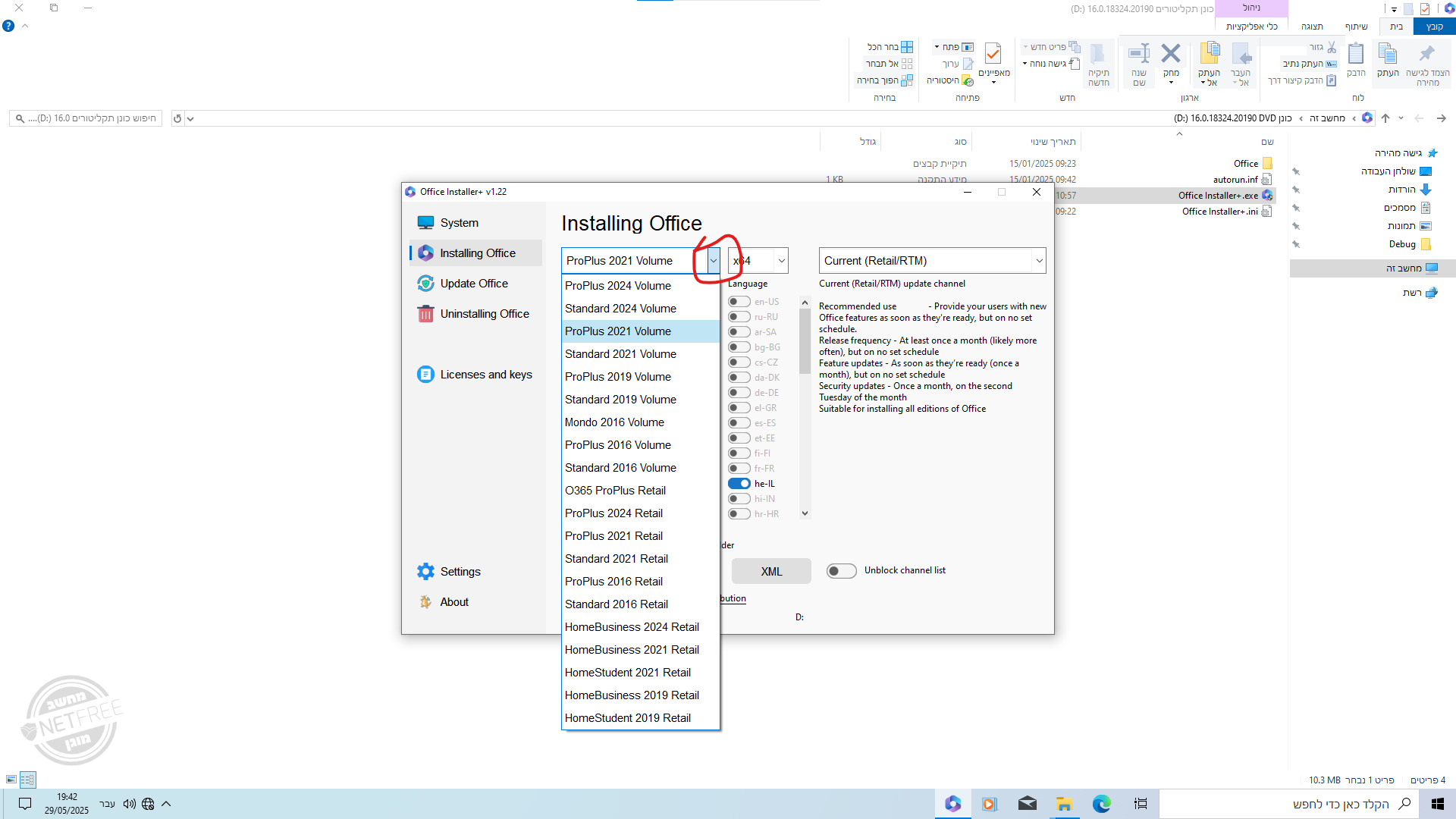The height and width of the screenshot is (819, 1456).
Task: Click the Explorer Up arrow navigation icon
Action: click(1385, 118)
